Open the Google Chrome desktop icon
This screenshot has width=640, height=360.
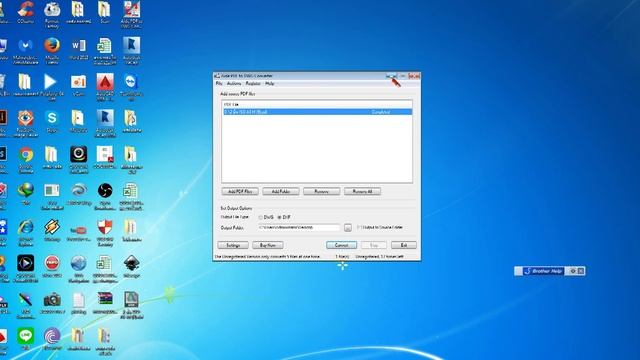pos(26,155)
